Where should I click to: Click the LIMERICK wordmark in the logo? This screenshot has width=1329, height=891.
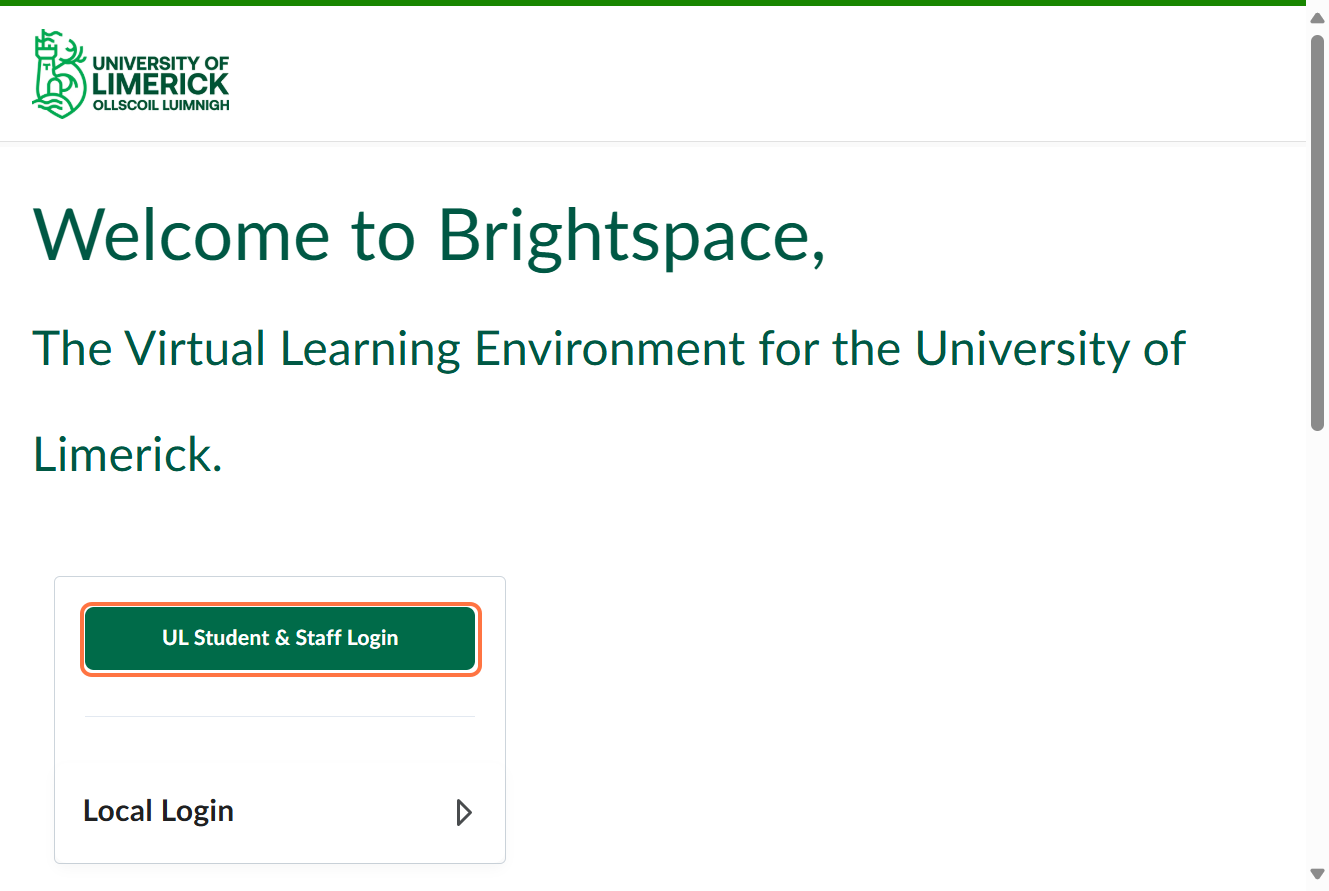coord(160,84)
